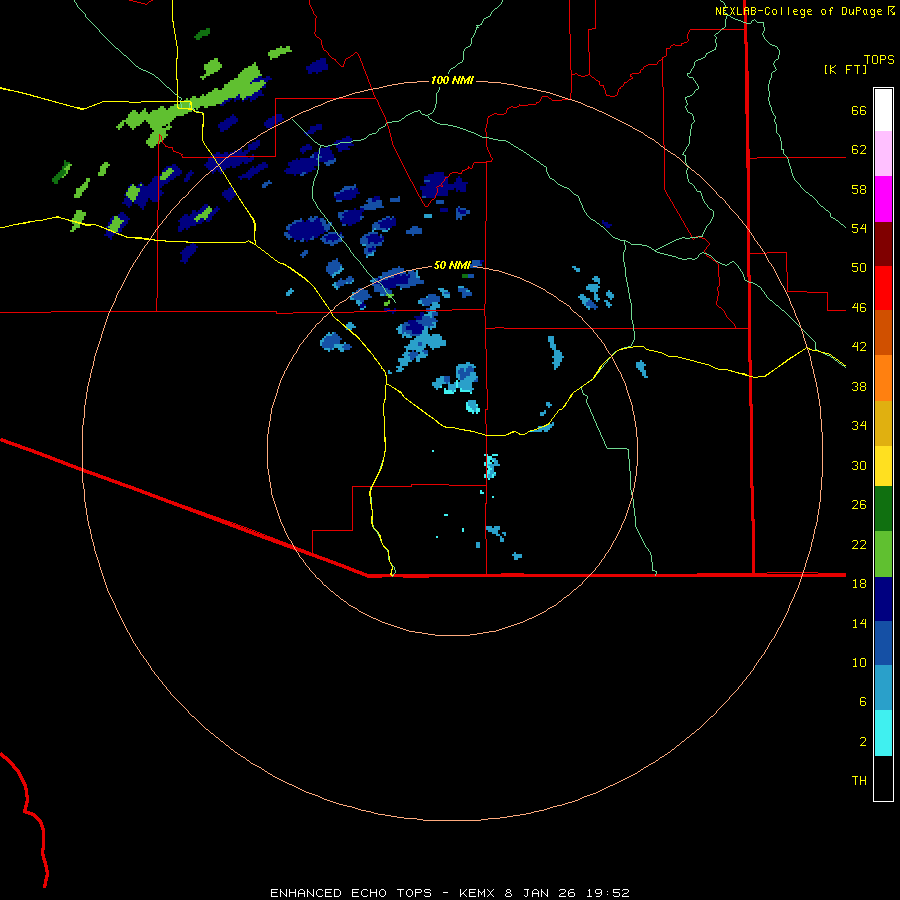Click the light green 18-22 swatch
900x900 pixels.
[x=883, y=554]
